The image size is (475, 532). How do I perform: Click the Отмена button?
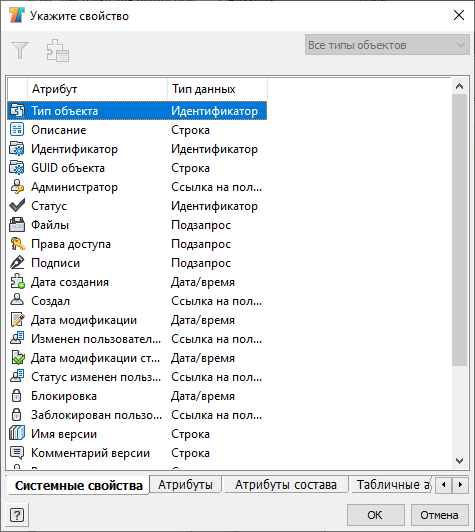(x=439, y=515)
